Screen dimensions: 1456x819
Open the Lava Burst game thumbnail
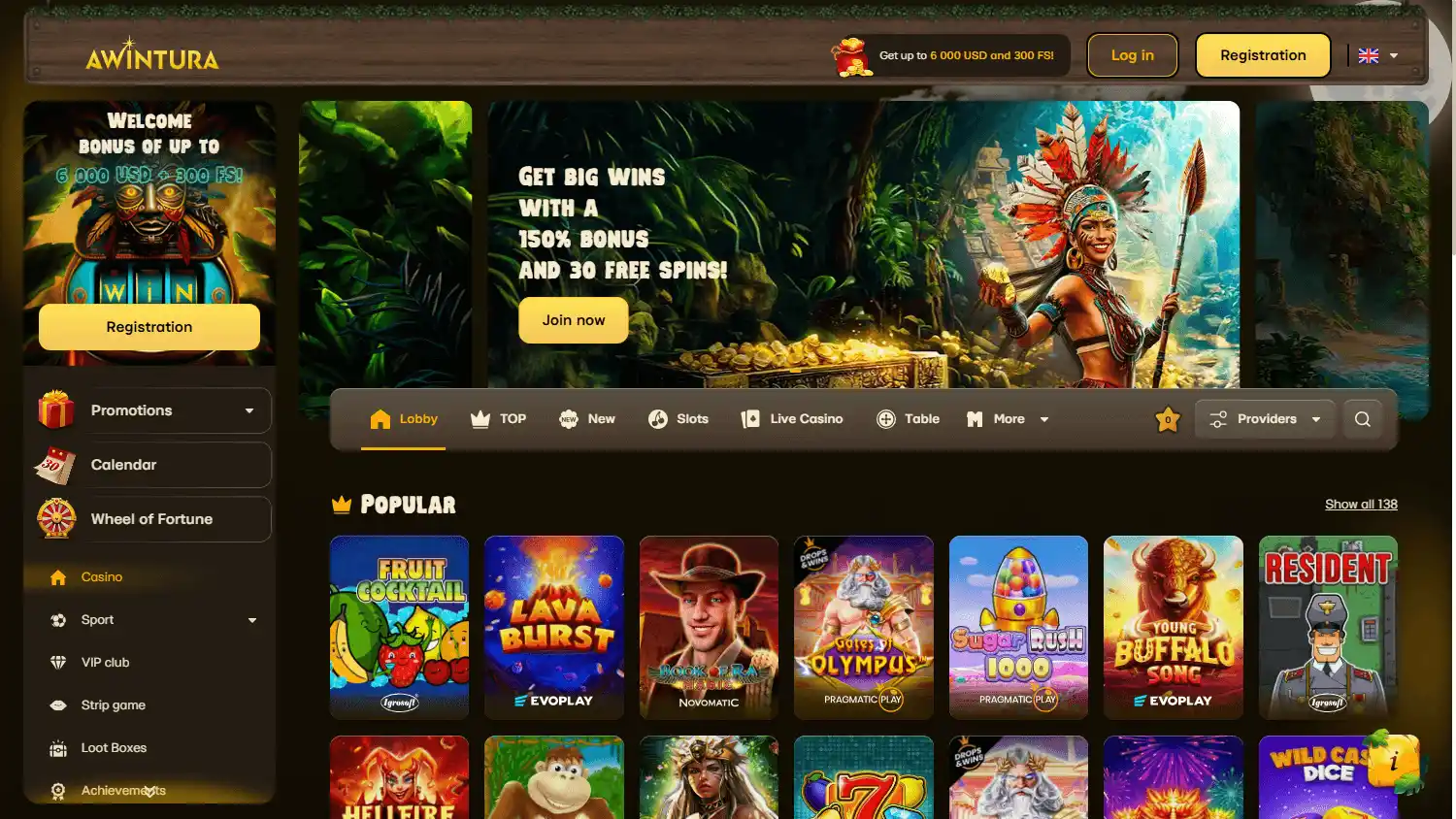point(554,628)
